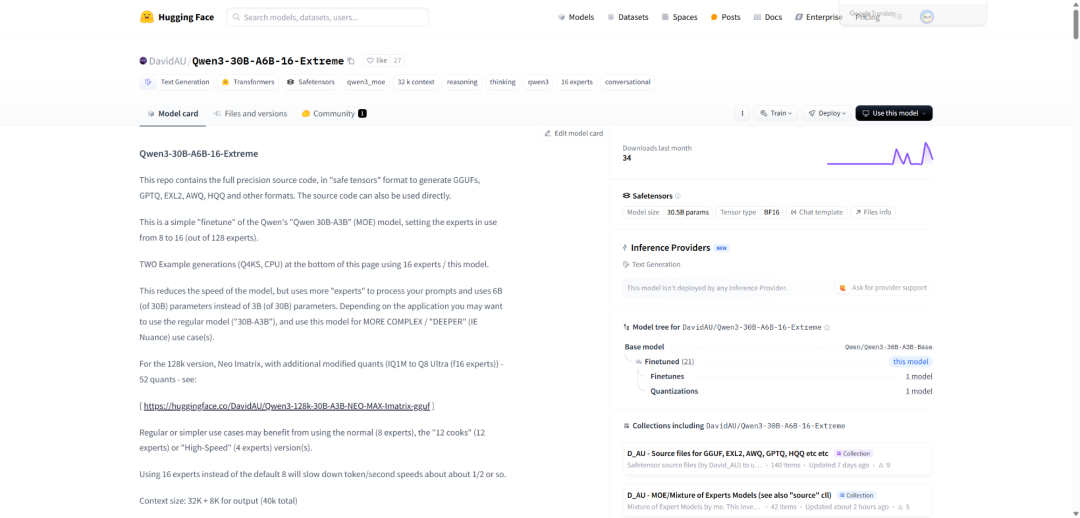Image resolution: width=1080 pixels, height=518 pixels.
Task: Click the Model size 30.5B params badge
Action: (x=667, y=212)
